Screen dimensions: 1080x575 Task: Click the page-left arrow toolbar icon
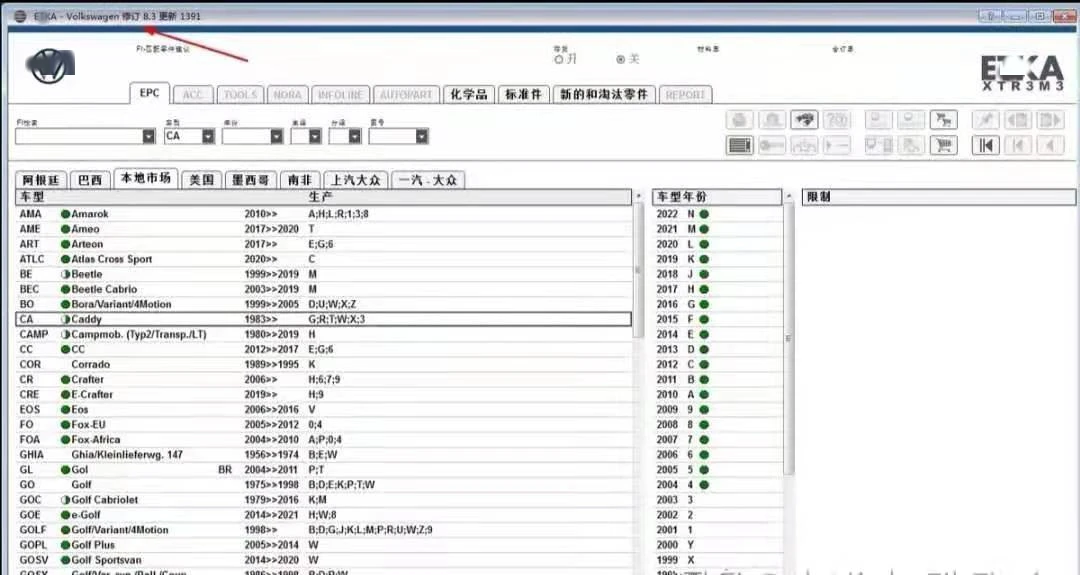click(1017, 120)
